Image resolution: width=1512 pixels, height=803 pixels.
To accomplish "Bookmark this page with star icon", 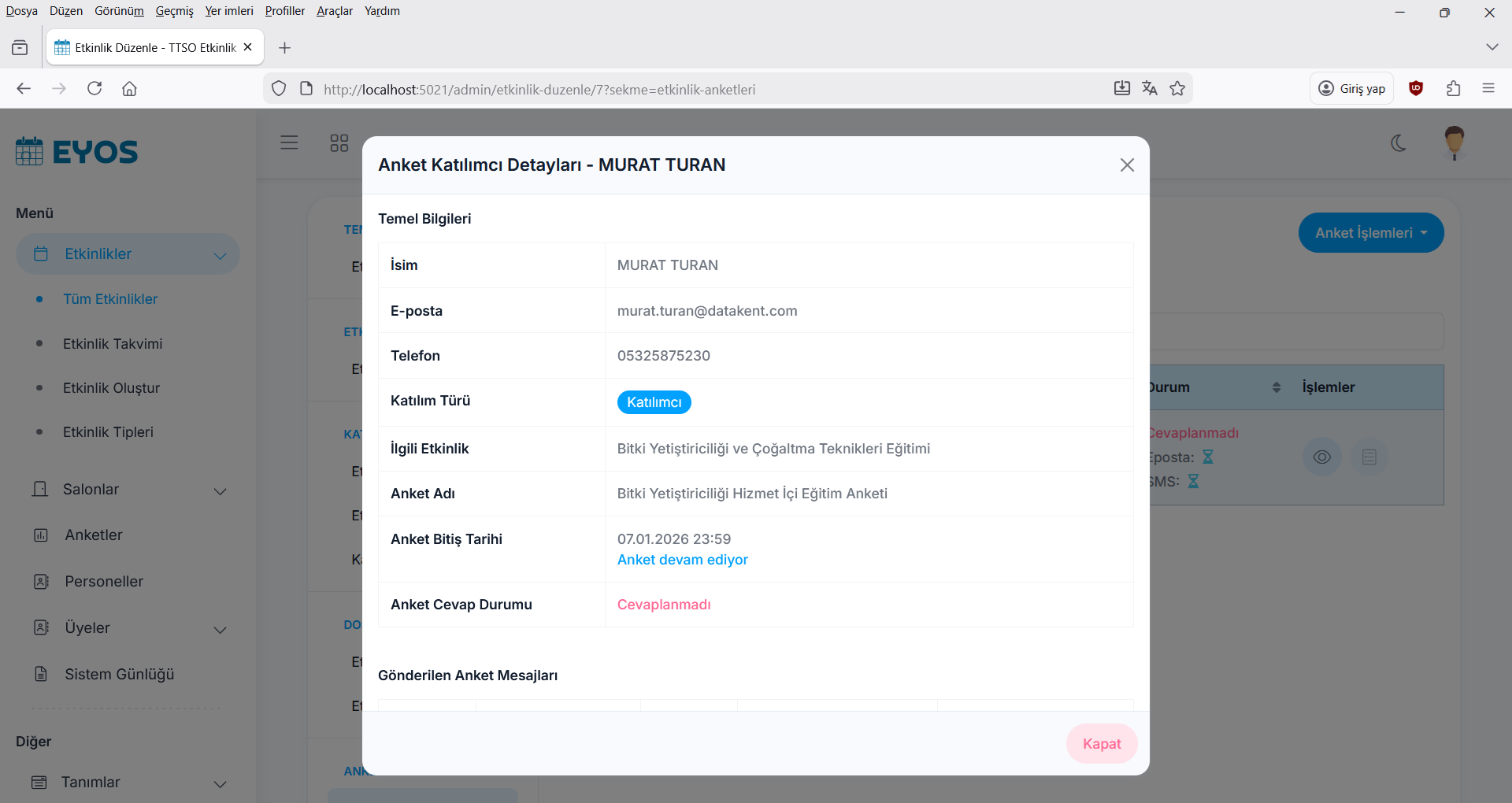I will [x=1177, y=89].
